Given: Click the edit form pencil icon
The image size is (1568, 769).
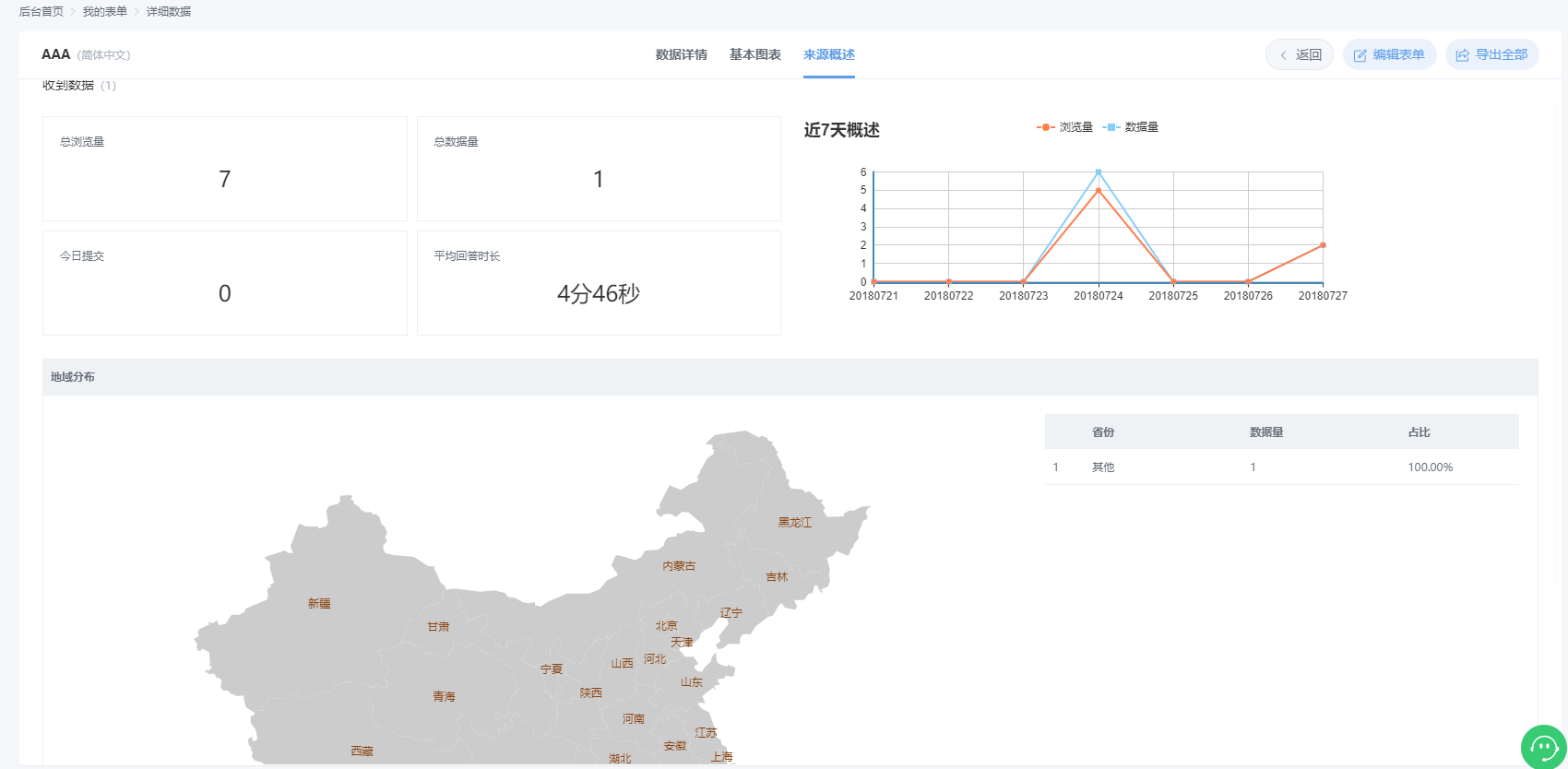Looking at the screenshot, I should point(1360,55).
